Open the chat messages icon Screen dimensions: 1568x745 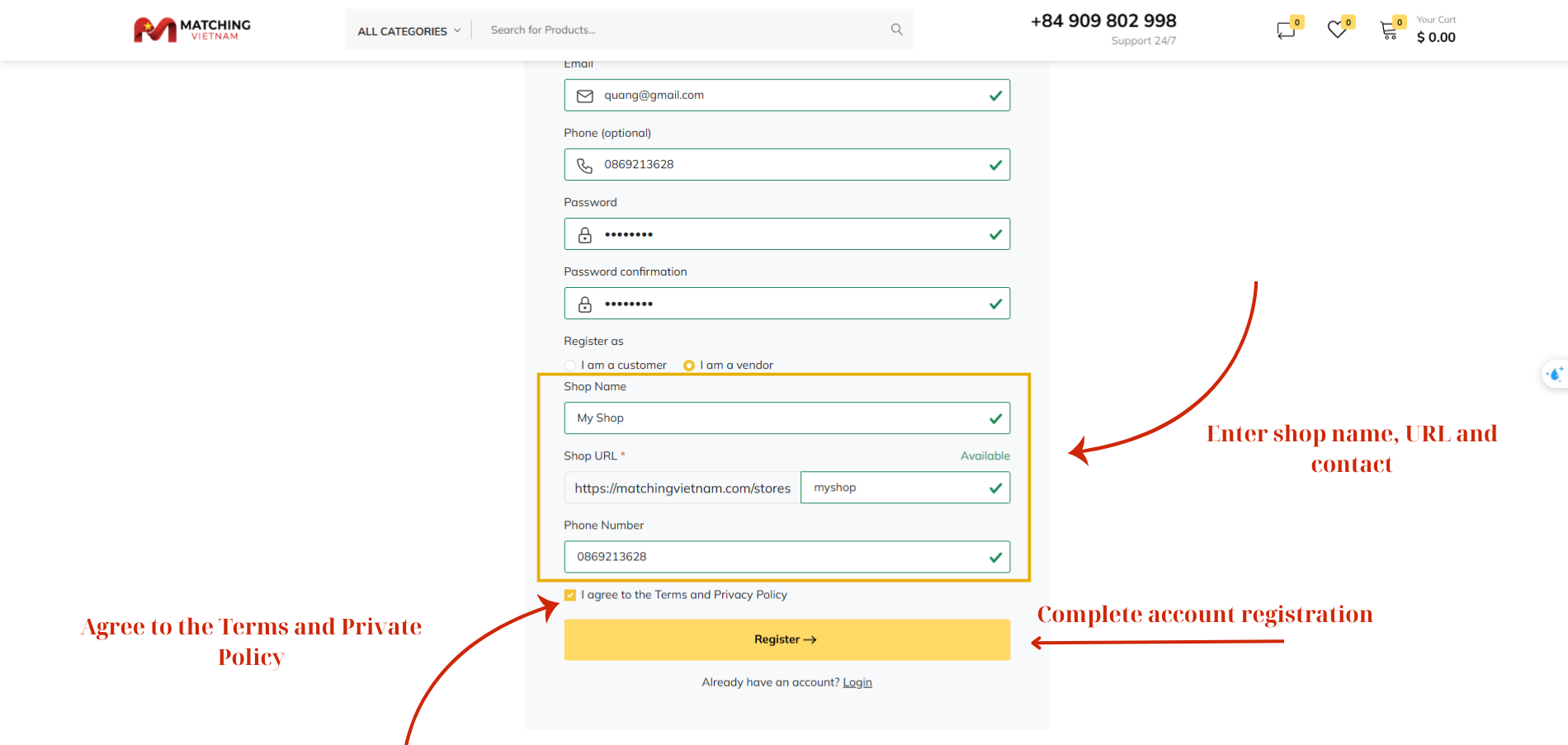pyautogui.click(x=1286, y=31)
